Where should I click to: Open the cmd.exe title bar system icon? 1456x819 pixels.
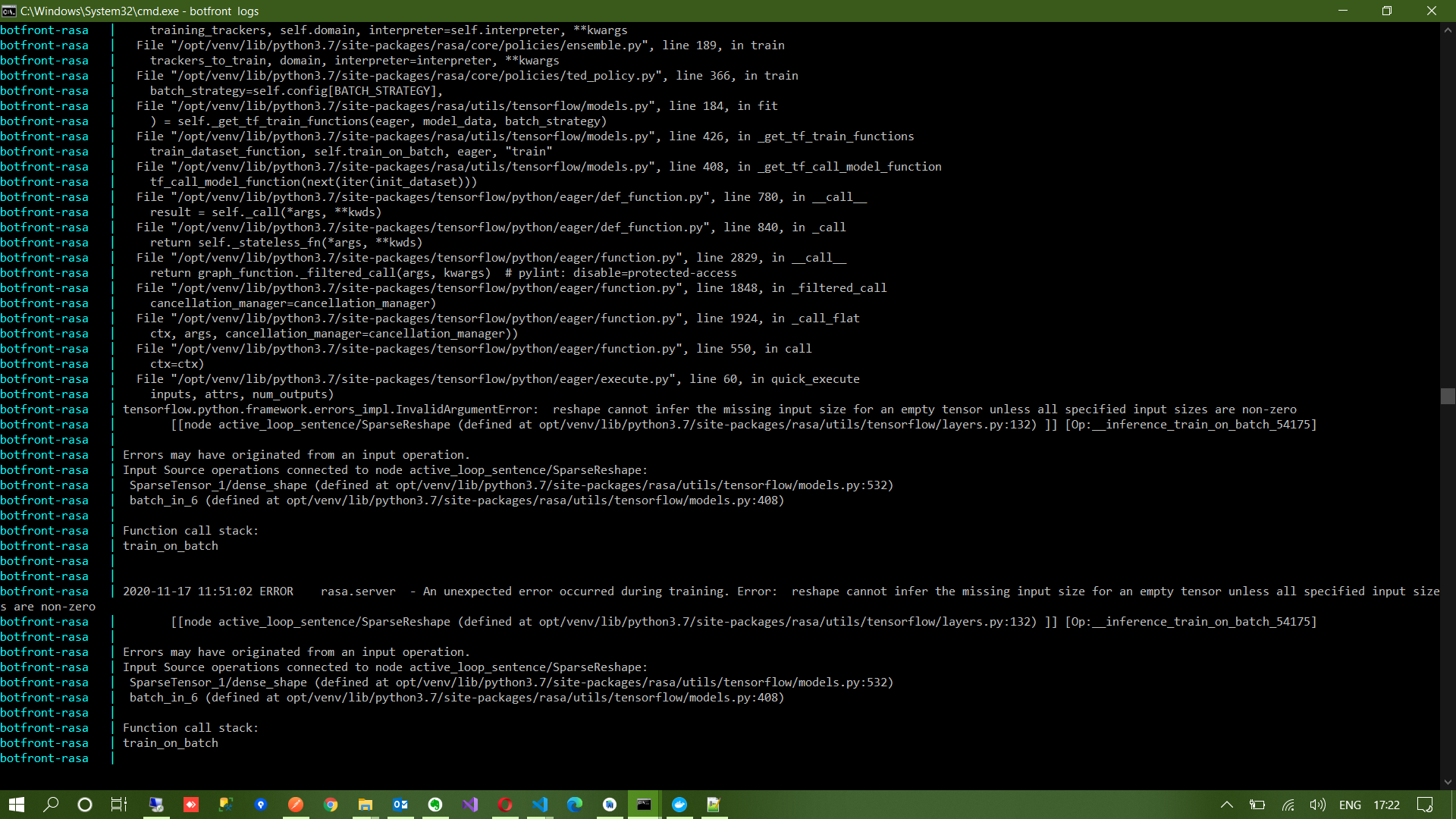[9, 11]
